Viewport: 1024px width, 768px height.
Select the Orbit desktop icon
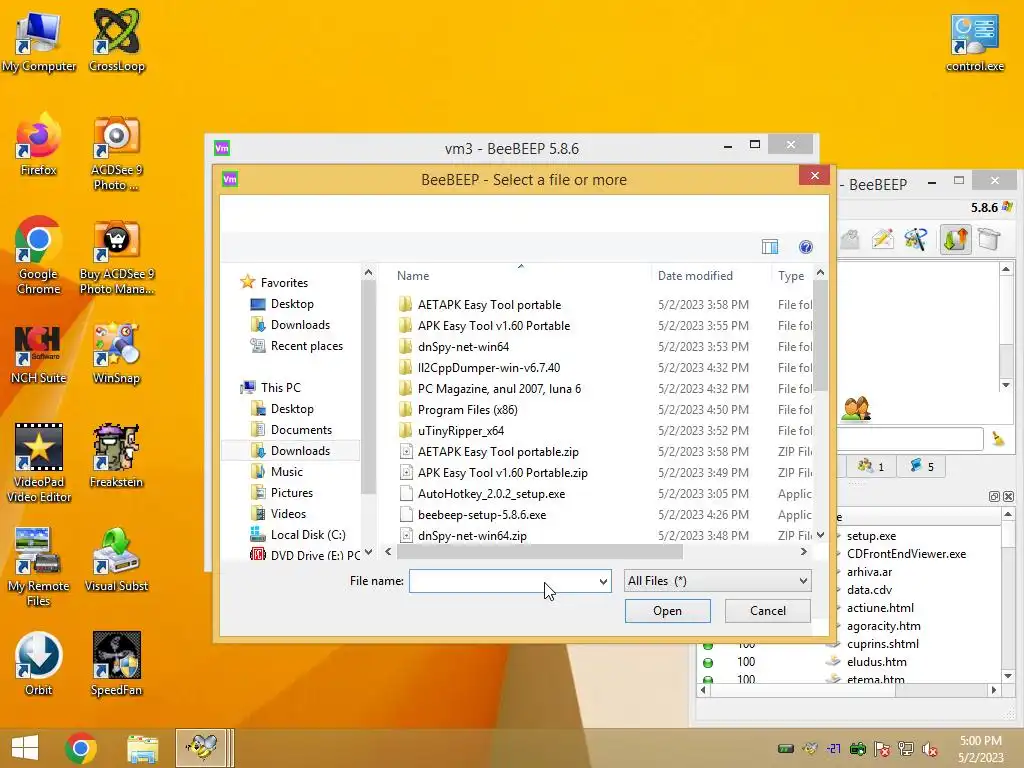pyautogui.click(x=39, y=664)
